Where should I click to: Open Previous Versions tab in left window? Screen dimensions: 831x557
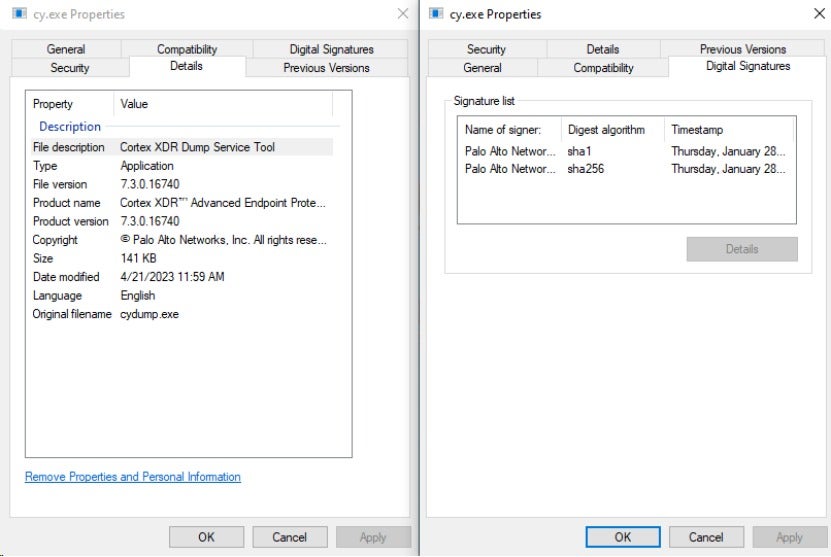(326, 68)
